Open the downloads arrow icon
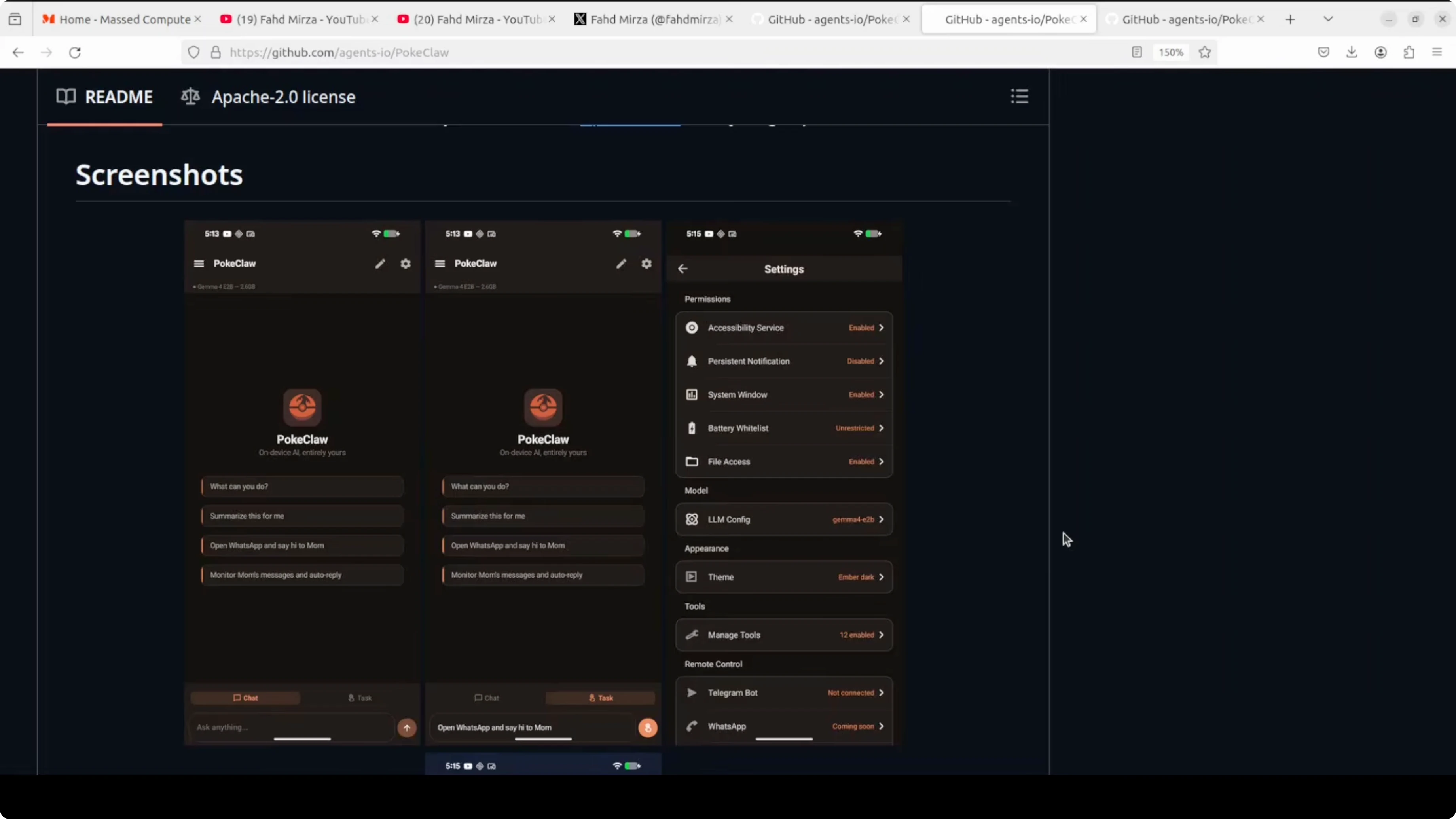 pos(1352,53)
